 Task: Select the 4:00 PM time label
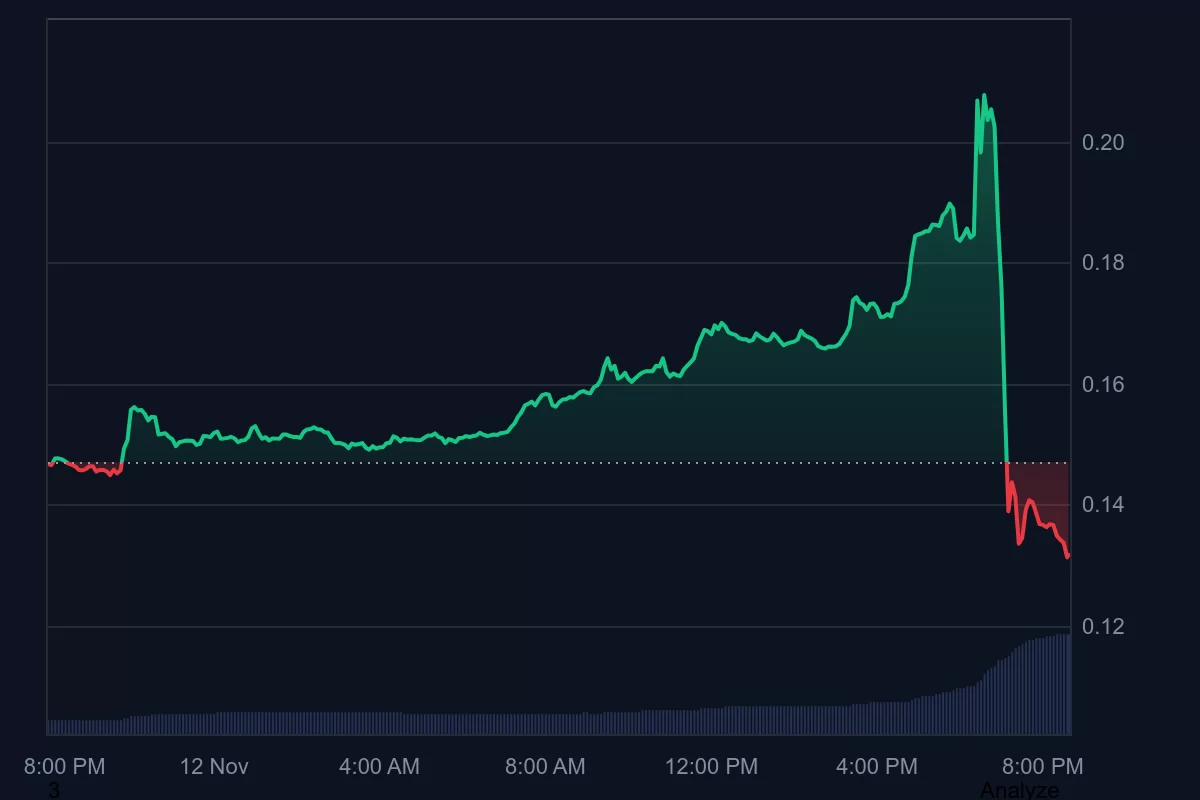[877, 767]
